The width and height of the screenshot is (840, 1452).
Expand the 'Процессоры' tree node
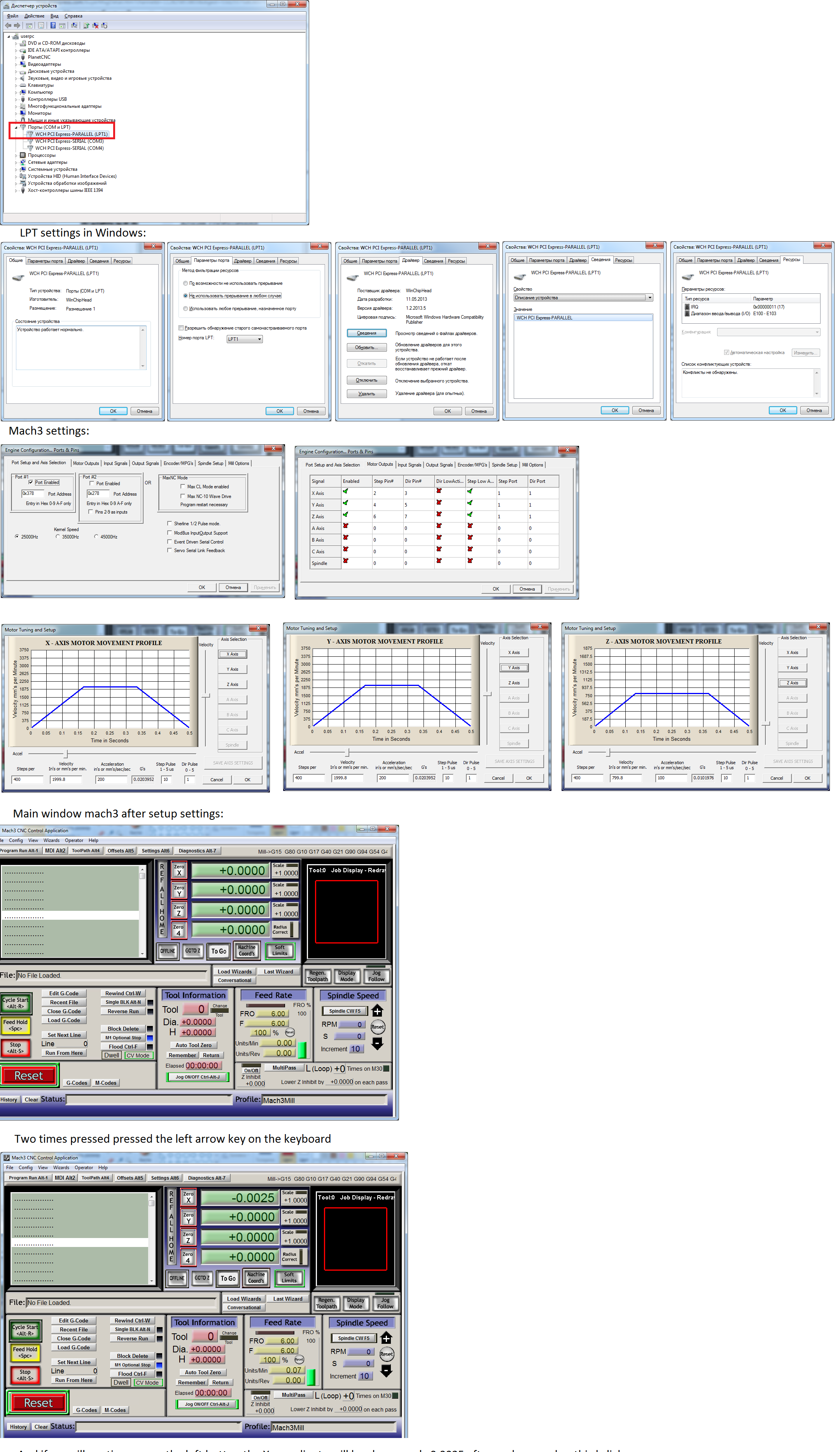click(16, 156)
